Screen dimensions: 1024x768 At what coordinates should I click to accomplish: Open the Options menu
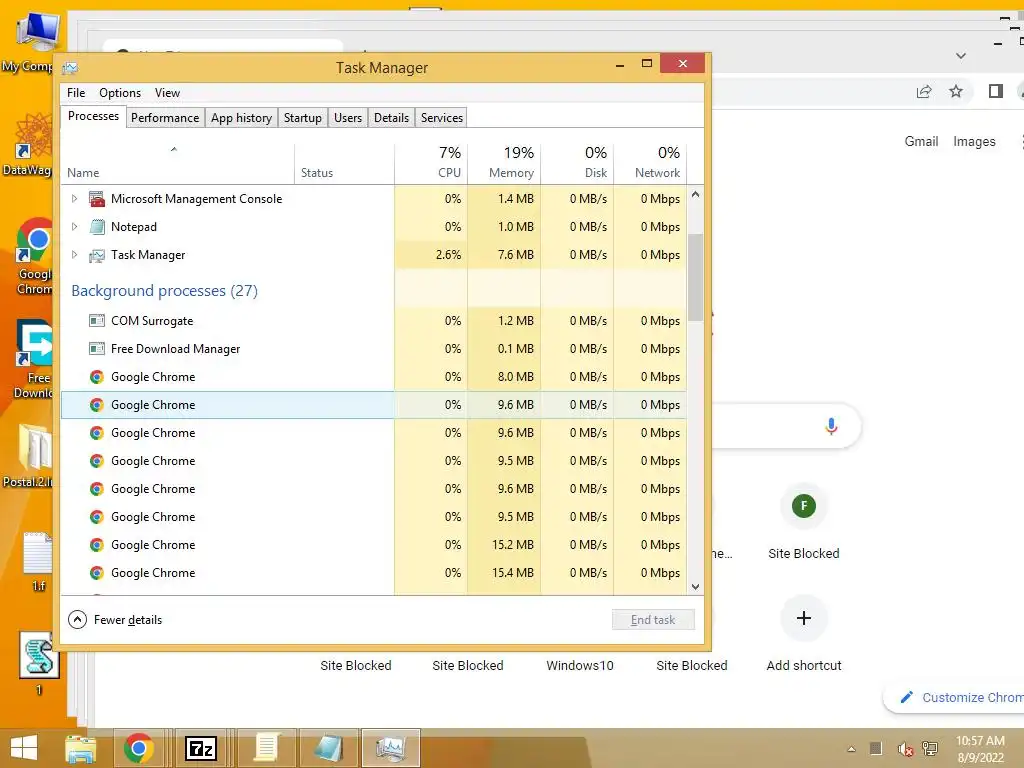[120, 93]
